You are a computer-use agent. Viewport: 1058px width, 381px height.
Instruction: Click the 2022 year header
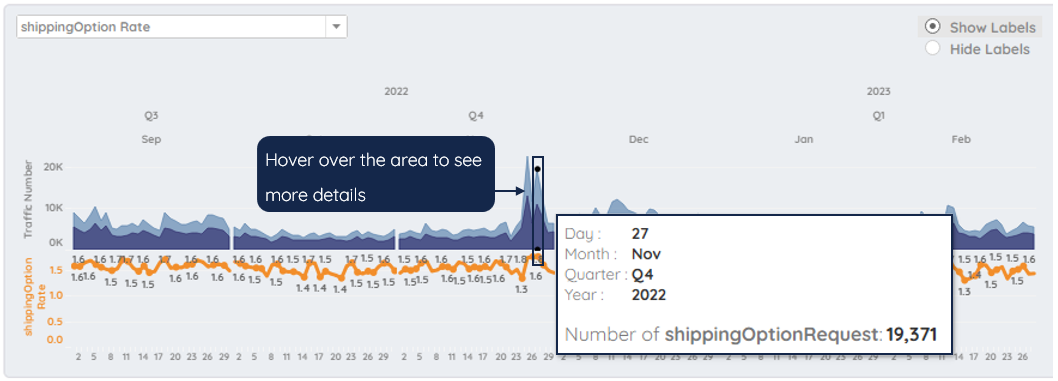396,92
